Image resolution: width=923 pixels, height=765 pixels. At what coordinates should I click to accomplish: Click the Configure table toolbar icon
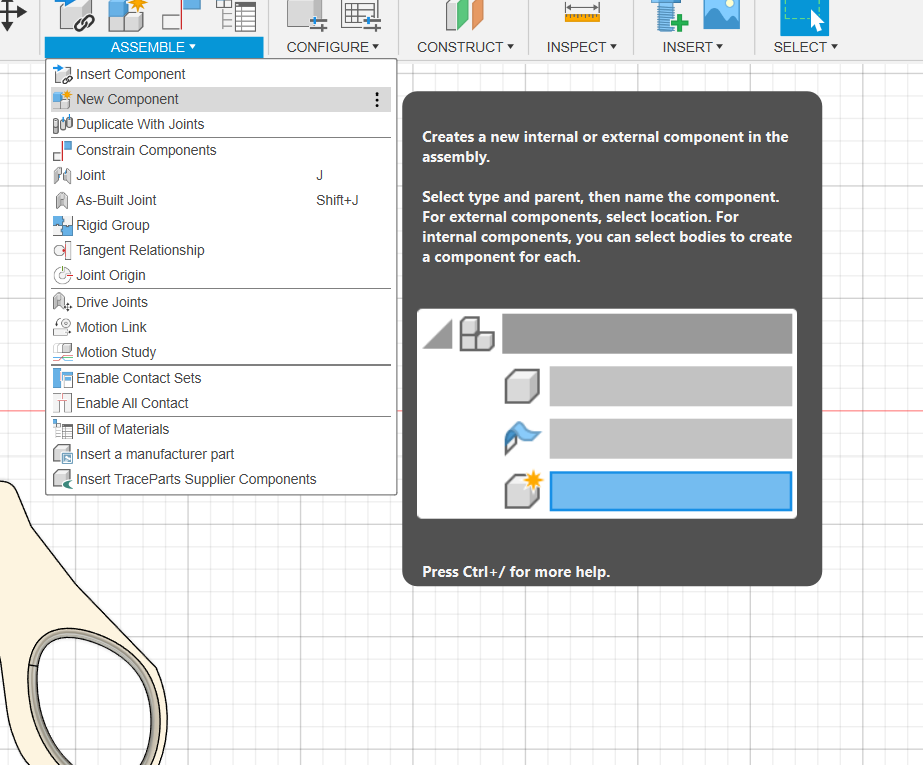tap(361, 14)
